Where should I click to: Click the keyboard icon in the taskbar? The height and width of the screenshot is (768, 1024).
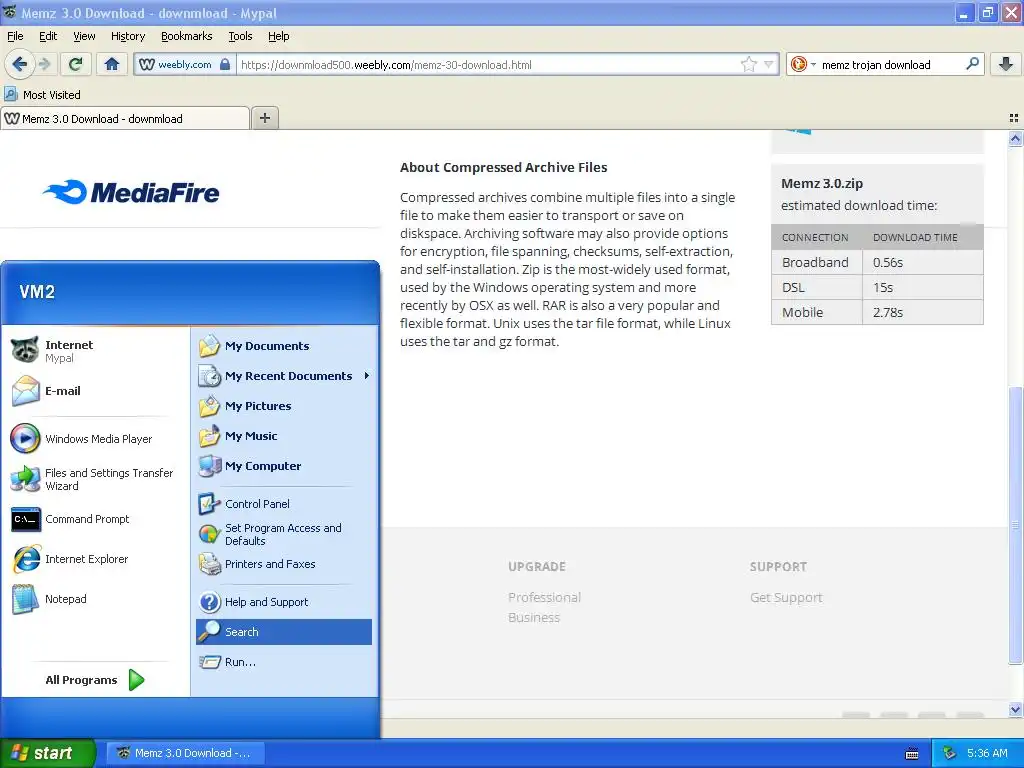pos(912,754)
